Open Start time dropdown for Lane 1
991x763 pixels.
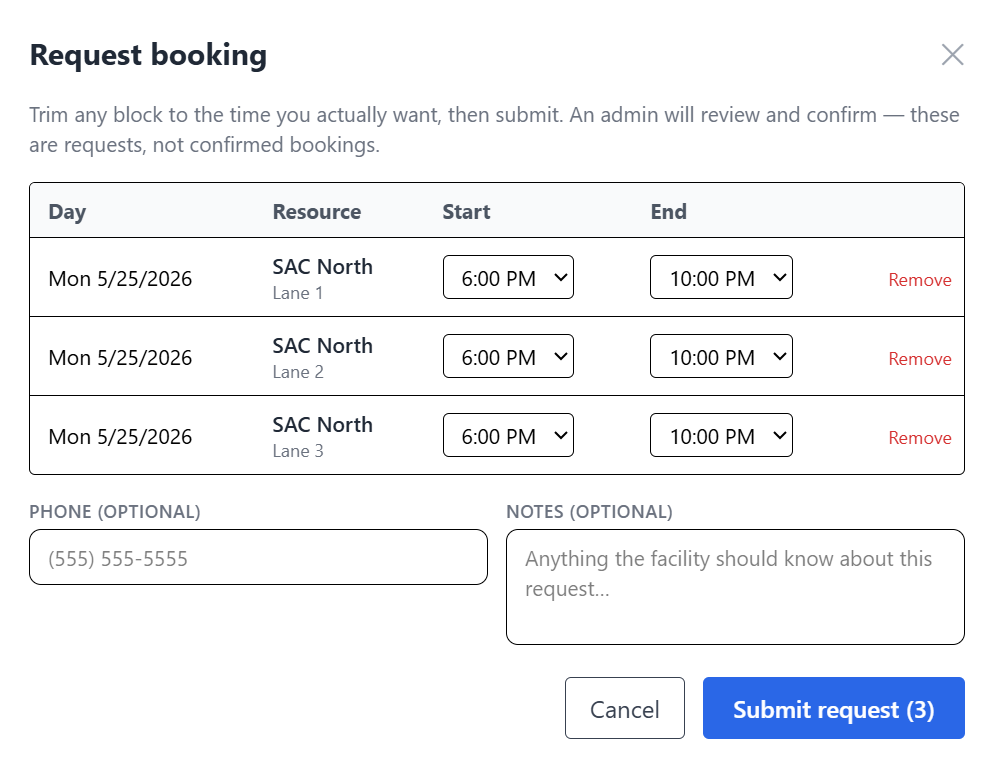click(508, 278)
